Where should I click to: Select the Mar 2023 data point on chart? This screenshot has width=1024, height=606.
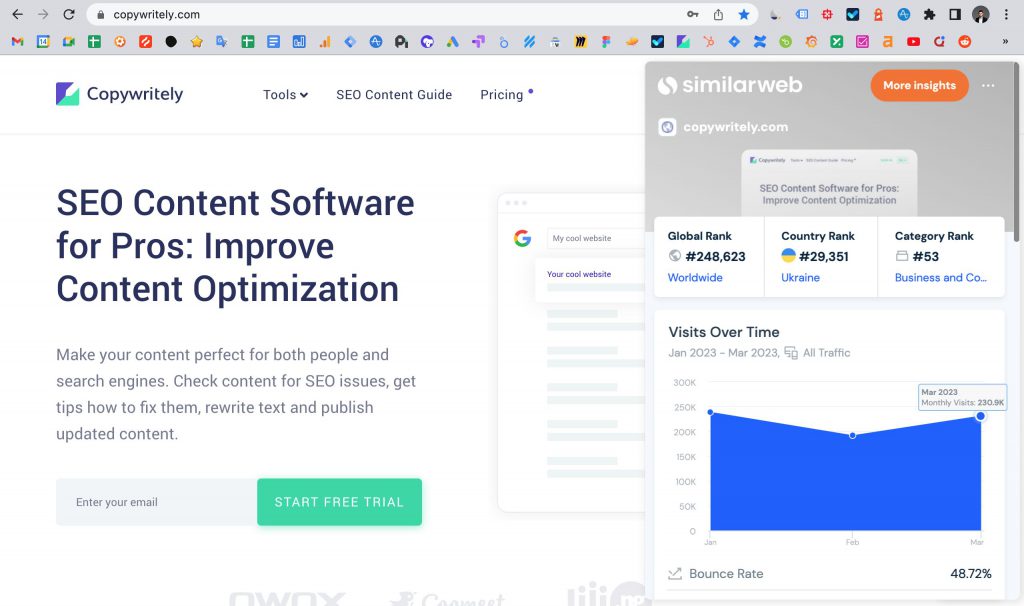coord(980,416)
